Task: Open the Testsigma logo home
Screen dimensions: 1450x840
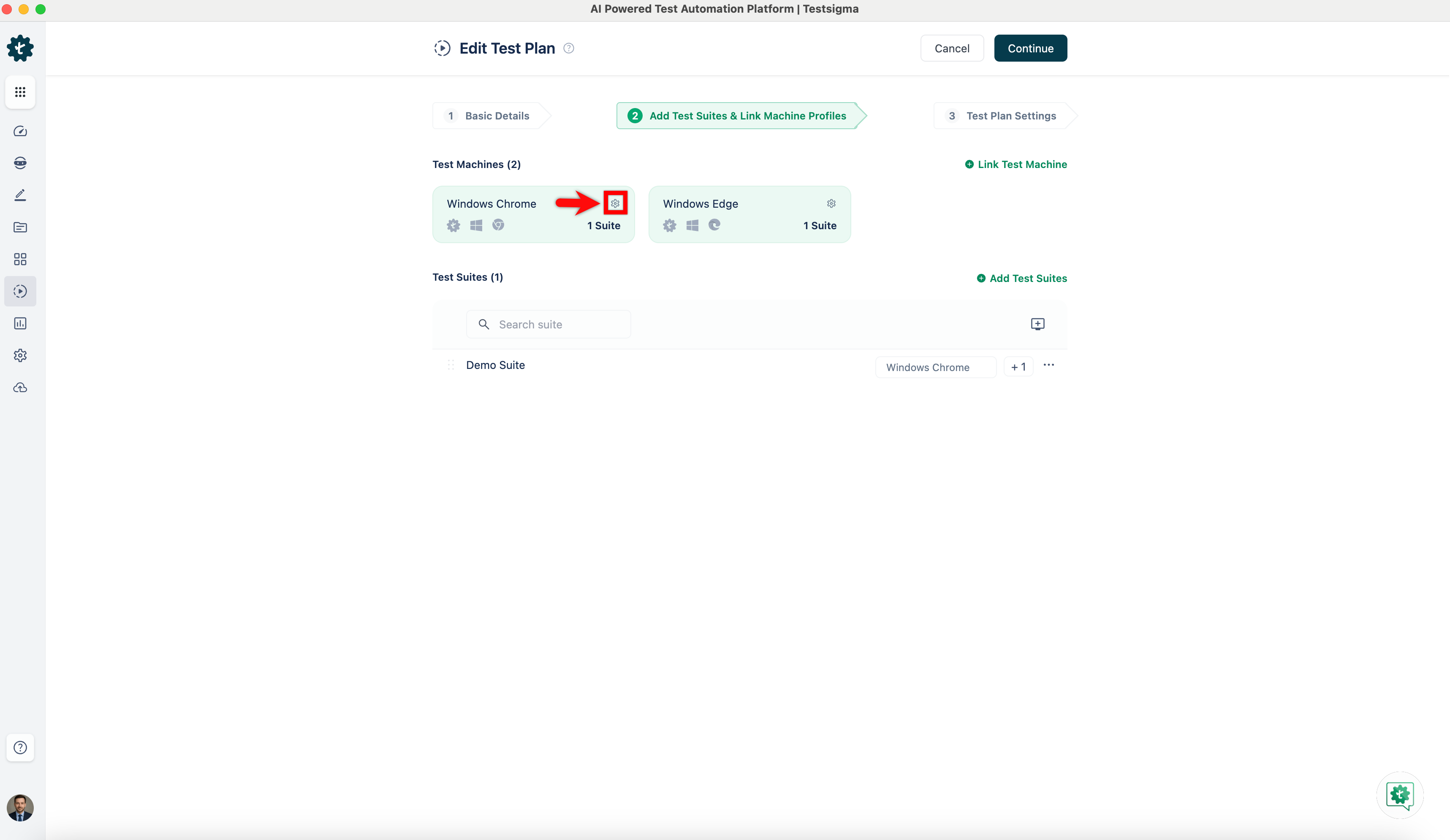Action: click(20, 48)
